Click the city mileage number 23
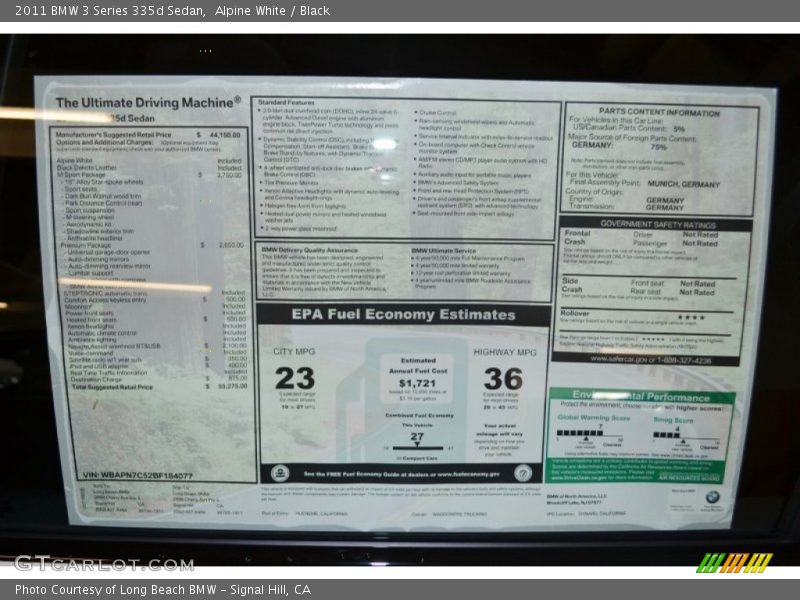The image size is (800, 600). pos(295,379)
